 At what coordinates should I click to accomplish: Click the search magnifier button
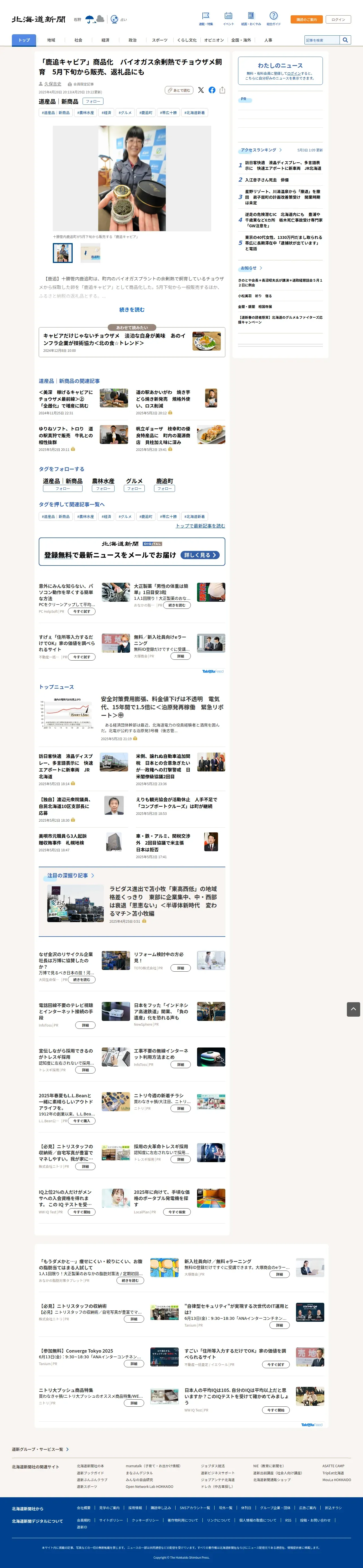pos(345,40)
